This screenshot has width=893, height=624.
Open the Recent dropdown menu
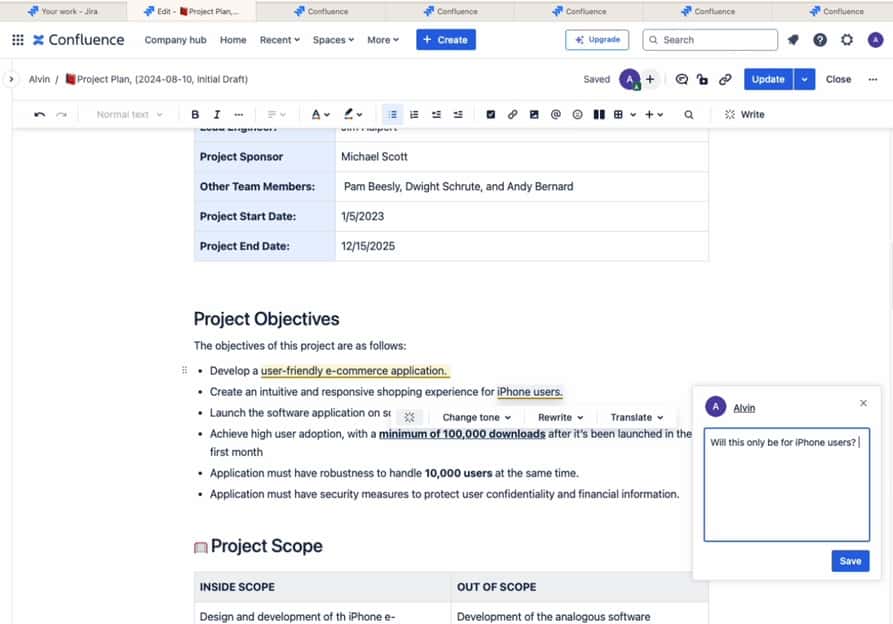click(x=280, y=40)
